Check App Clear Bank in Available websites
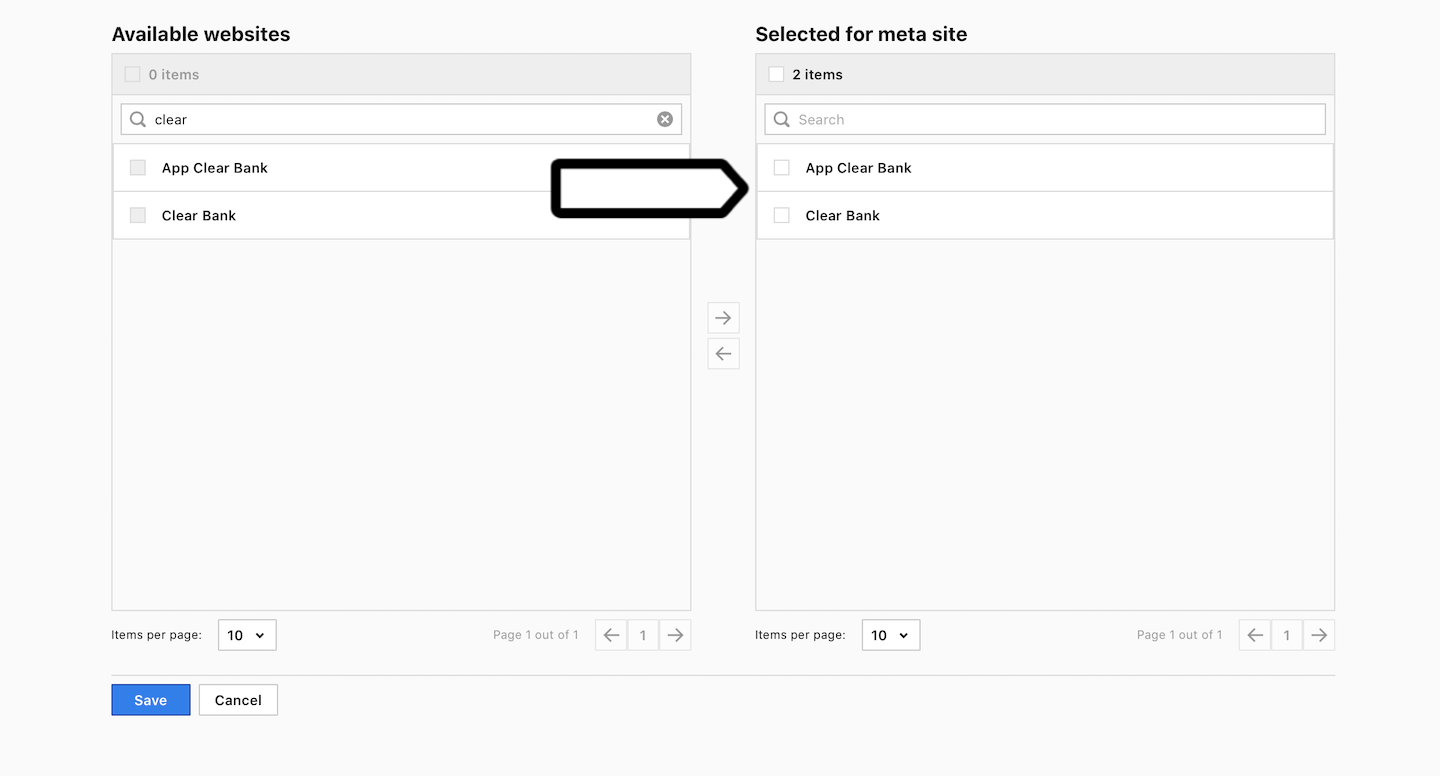This screenshot has width=1440, height=776. [x=138, y=167]
